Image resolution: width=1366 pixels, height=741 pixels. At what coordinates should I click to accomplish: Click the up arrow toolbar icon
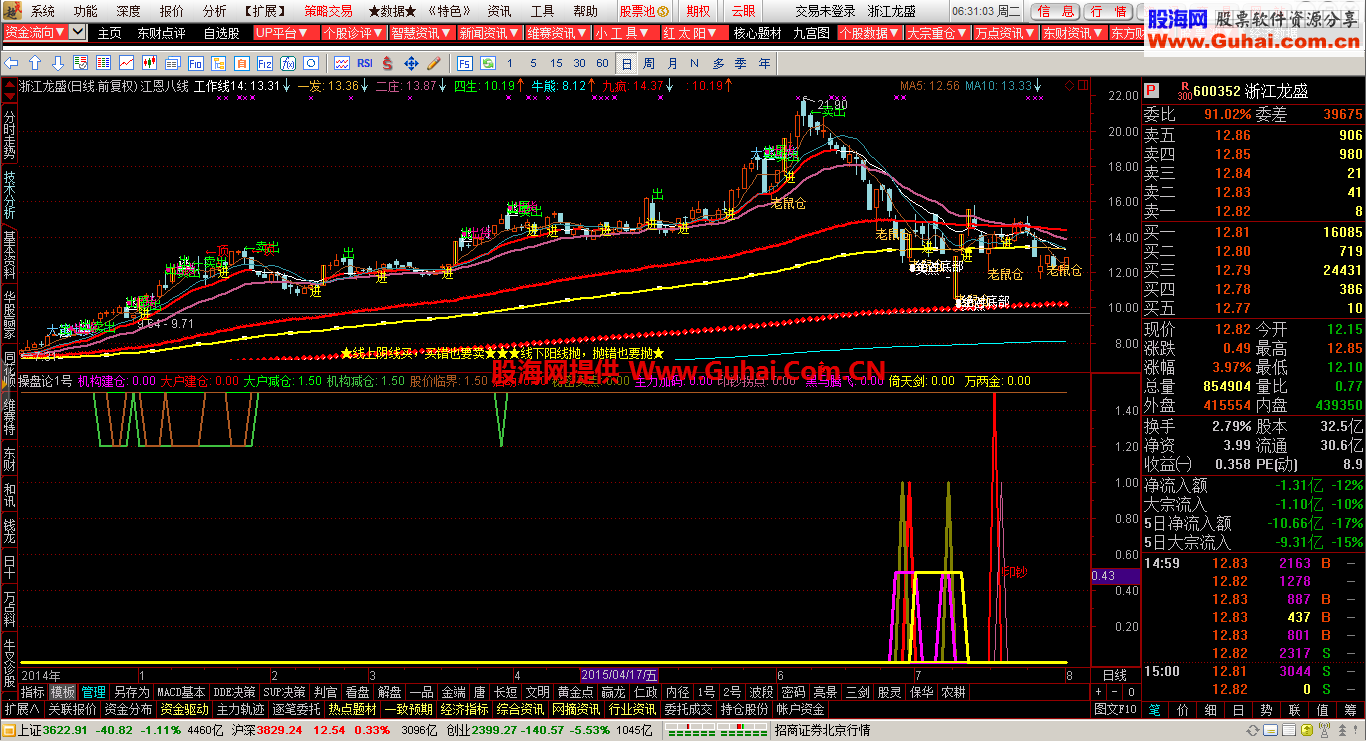coord(34,63)
